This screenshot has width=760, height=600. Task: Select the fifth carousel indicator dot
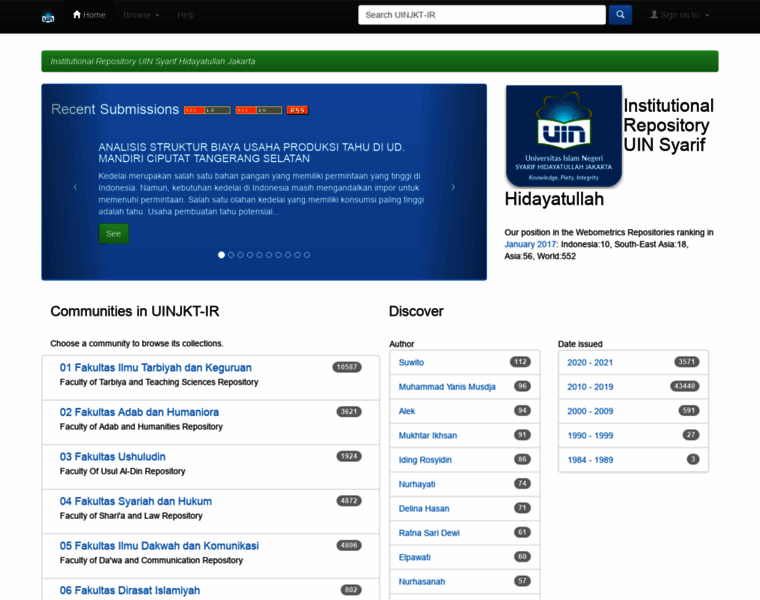pyautogui.click(x=259, y=255)
